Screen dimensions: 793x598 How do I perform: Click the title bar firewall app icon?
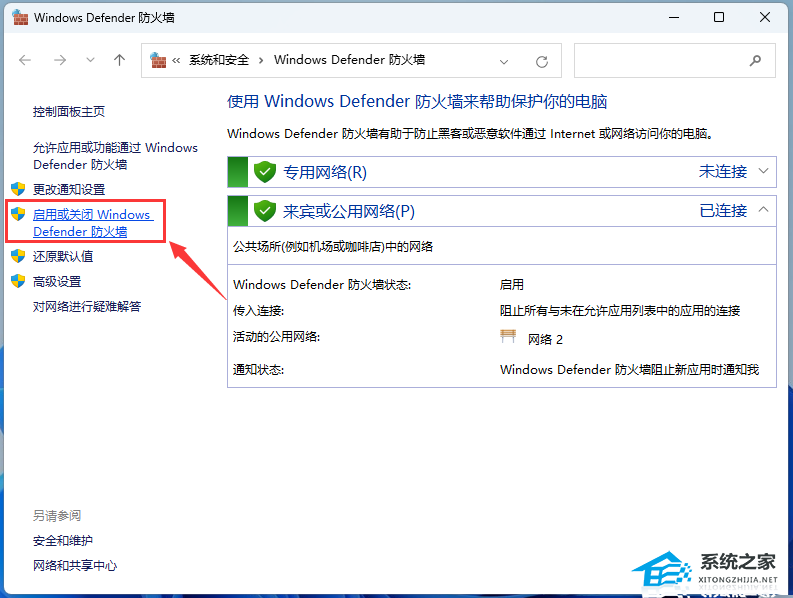[20, 17]
